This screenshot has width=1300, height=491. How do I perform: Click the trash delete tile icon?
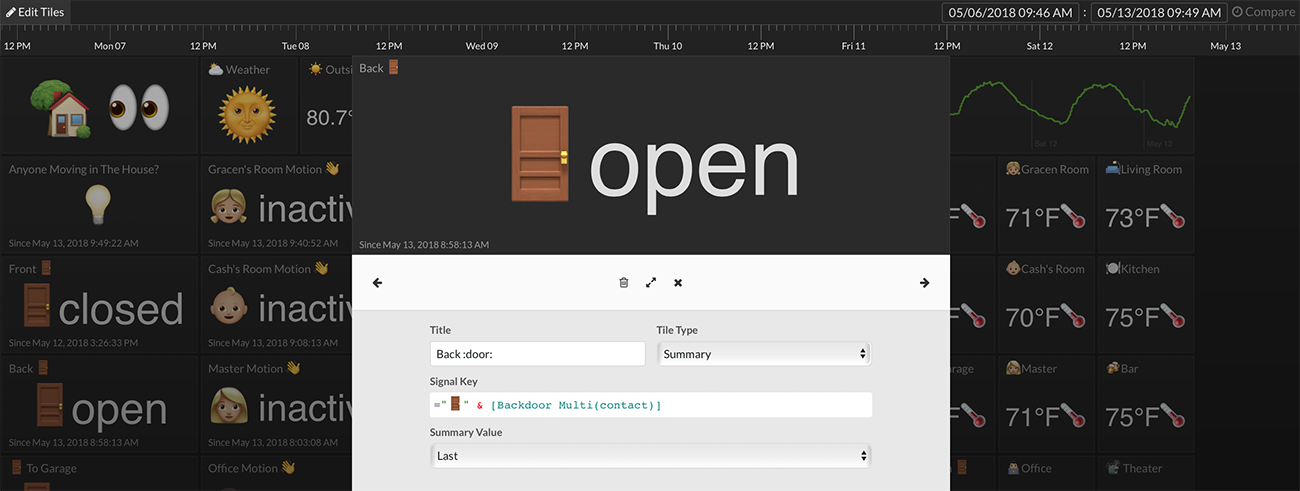(624, 283)
